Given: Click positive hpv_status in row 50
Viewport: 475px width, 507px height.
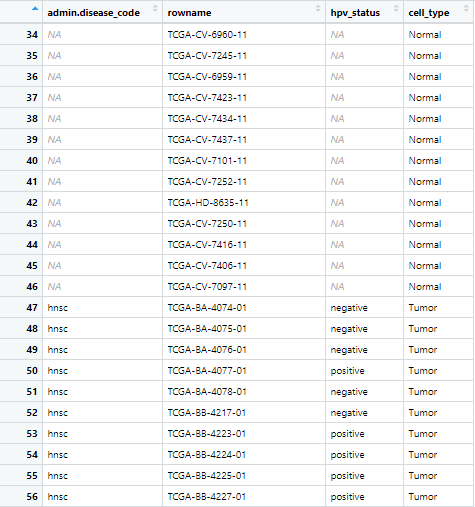Looking at the screenshot, I should pos(347,371).
